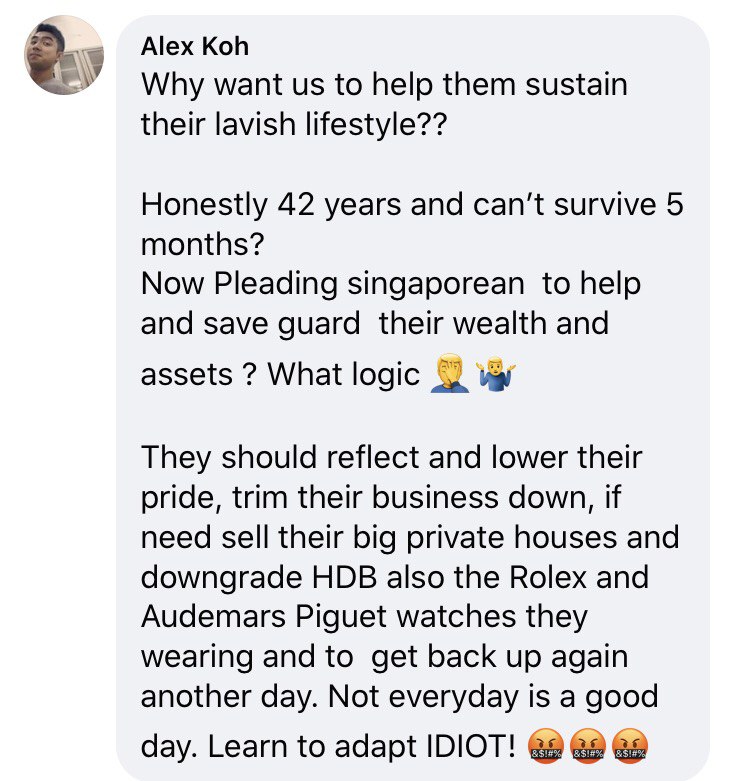The width and height of the screenshot is (750, 781).
Task: Open the commenter name Alex Koh
Action: pyautogui.click(x=195, y=47)
